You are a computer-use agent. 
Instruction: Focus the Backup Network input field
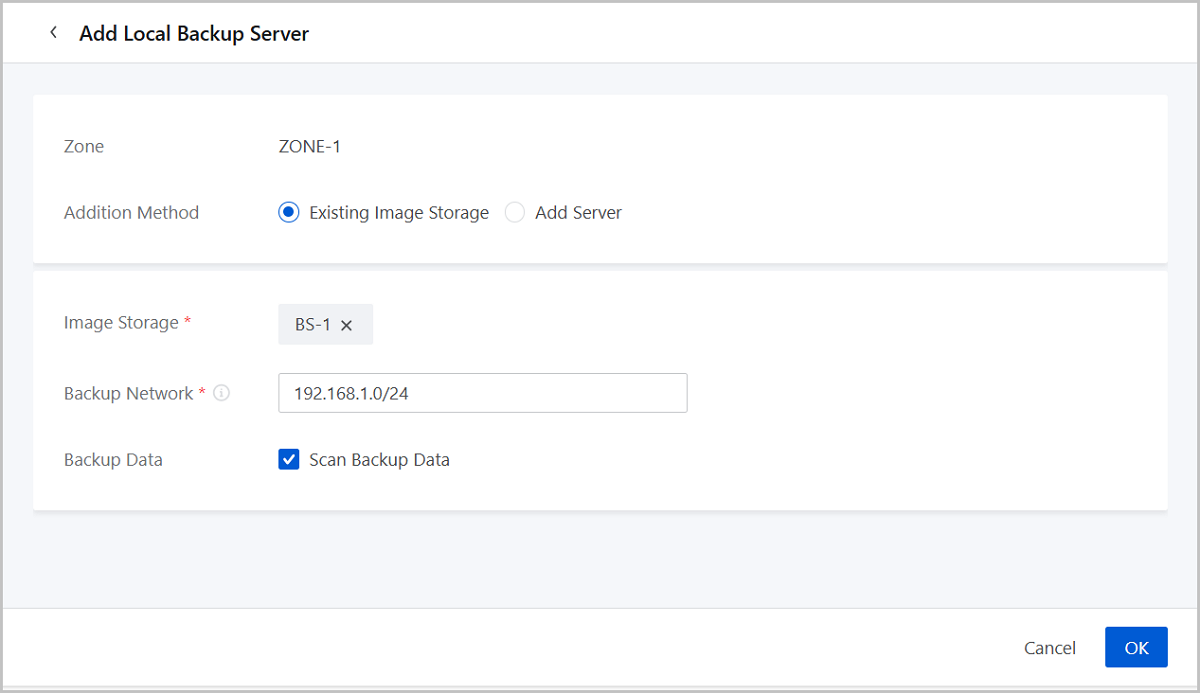(x=482, y=393)
